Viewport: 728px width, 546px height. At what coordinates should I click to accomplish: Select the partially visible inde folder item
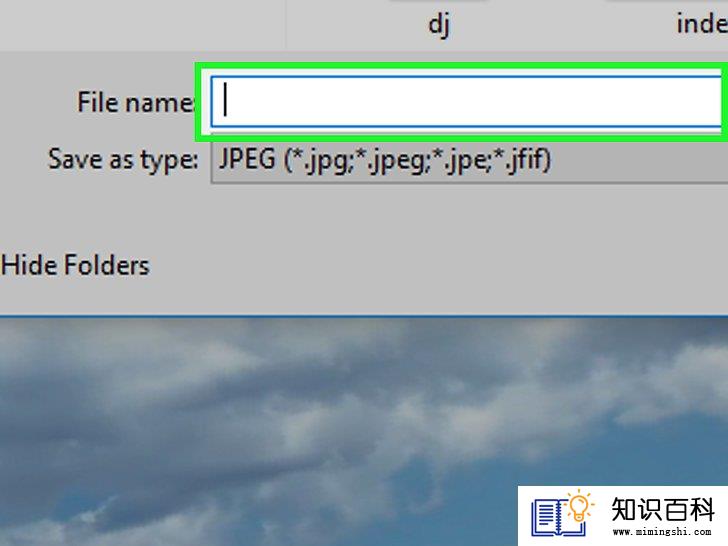(x=702, y=23)
